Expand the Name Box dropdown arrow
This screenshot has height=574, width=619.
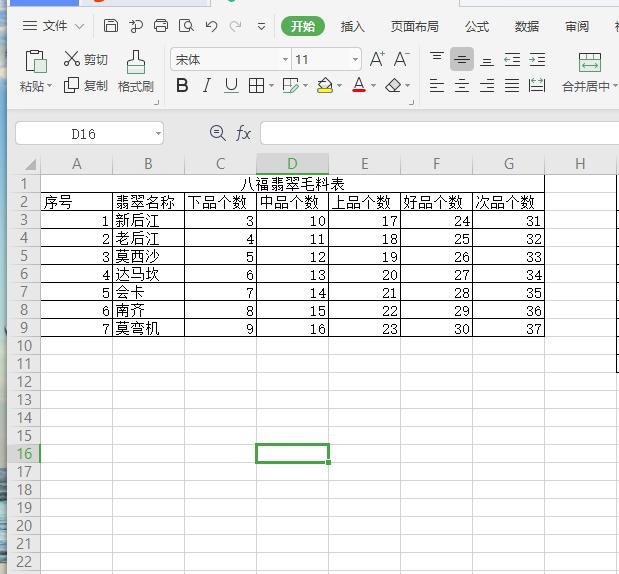point(158,133)
